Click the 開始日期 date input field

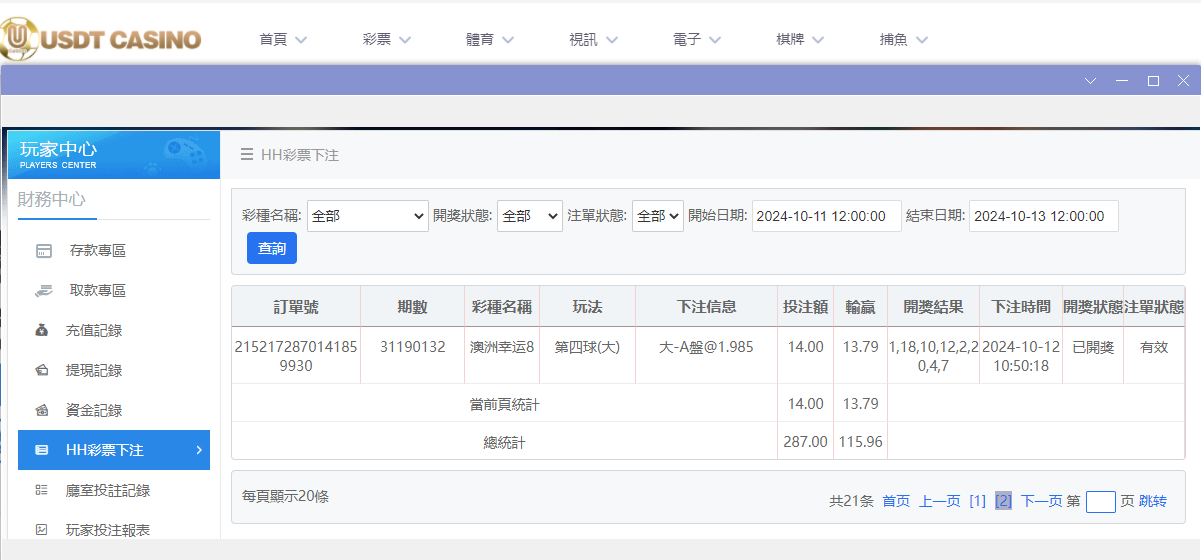(826, 216)
